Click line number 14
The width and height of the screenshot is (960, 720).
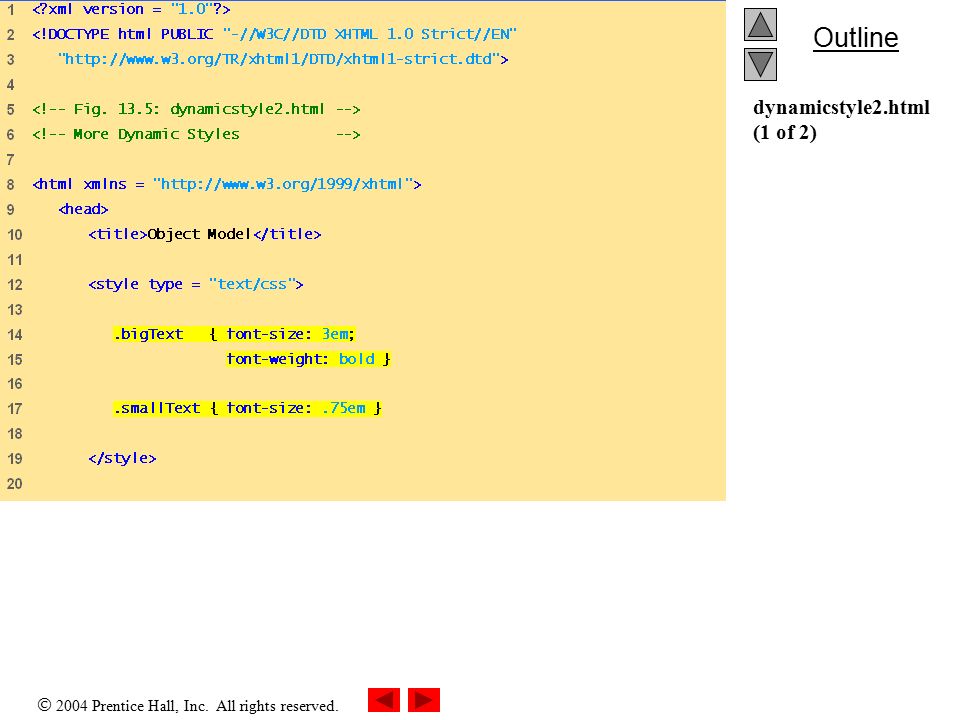point(15,335)
